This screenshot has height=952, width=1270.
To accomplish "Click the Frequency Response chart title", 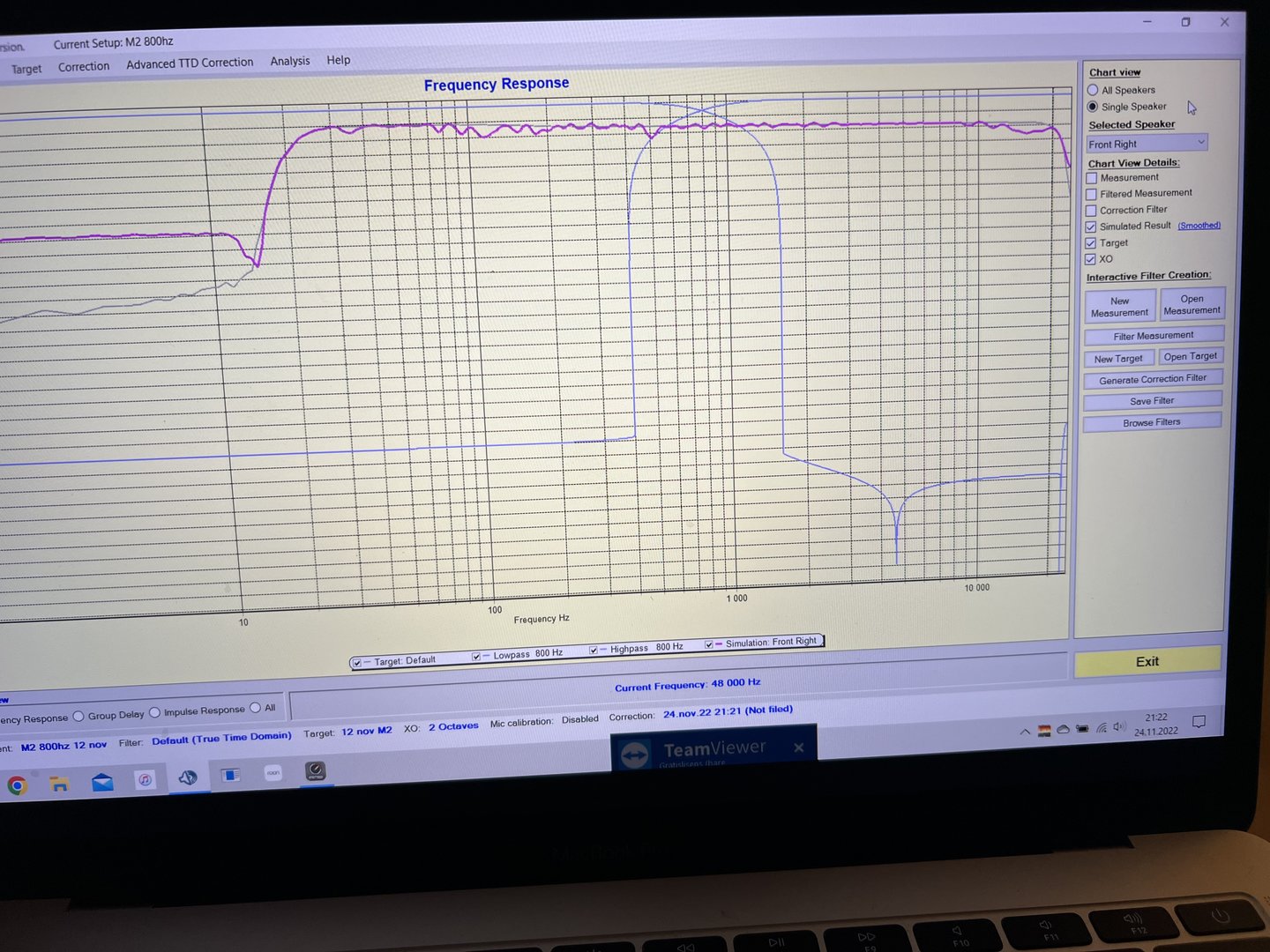I will (497, 84).
